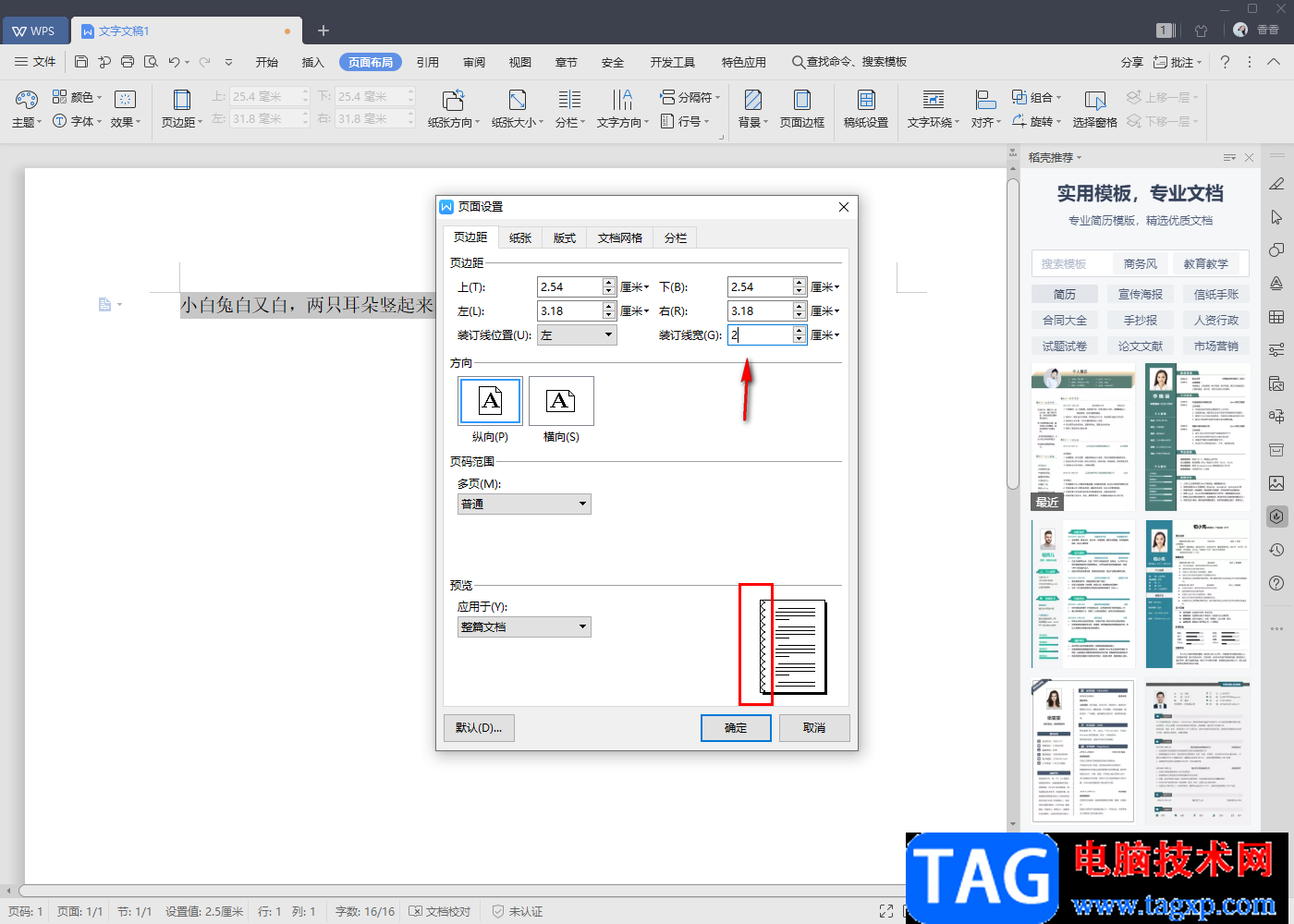Click inside the 装订线宽 gutter width field
The image size is (1294, 924).
(x=760, y=335)
